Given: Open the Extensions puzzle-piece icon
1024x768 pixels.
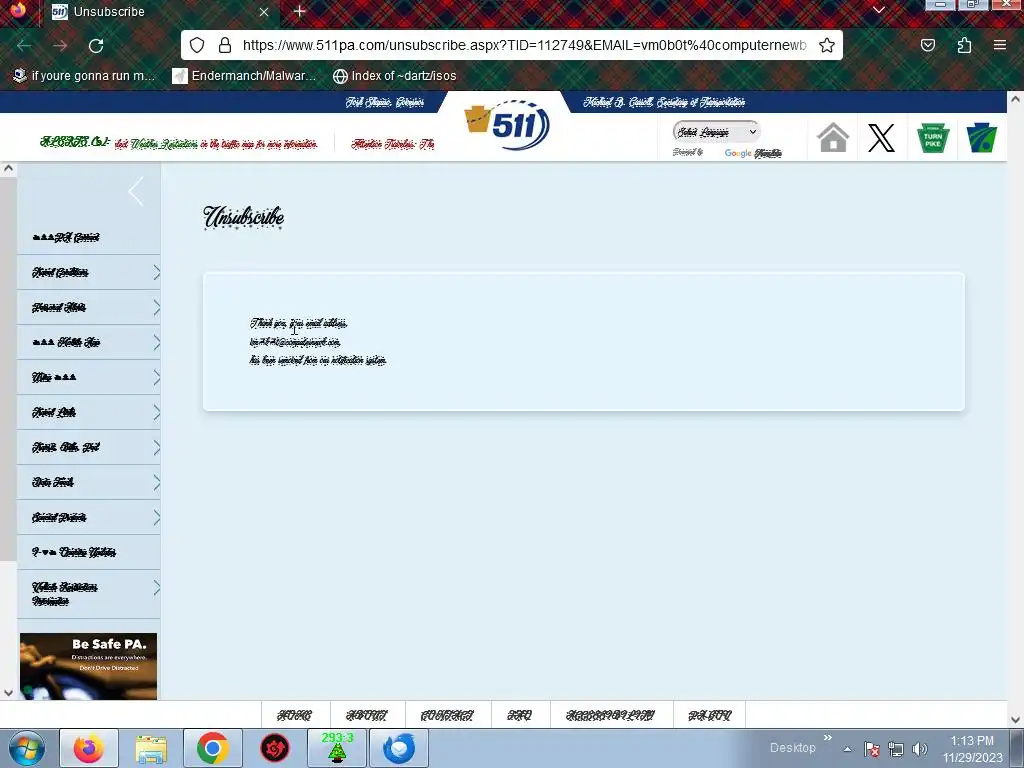Looking at the screenshot, I should 964,45.
